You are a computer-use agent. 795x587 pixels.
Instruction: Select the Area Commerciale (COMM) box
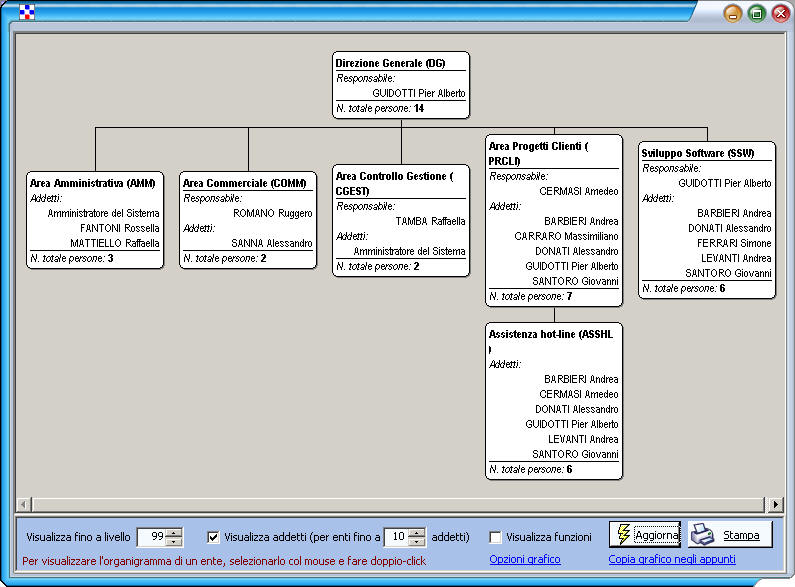(x=248, y=220)
